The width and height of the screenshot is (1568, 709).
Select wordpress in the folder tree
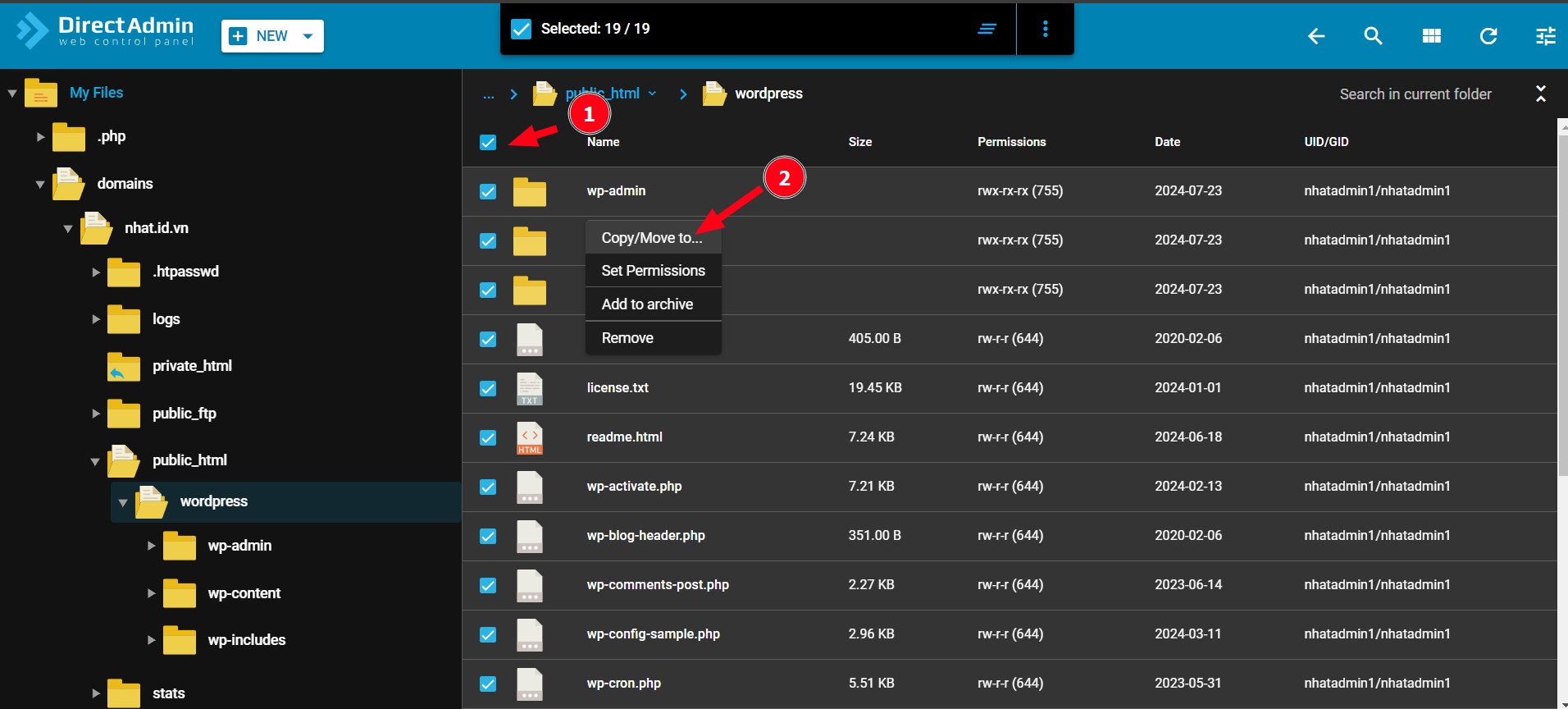coord(214,501)
